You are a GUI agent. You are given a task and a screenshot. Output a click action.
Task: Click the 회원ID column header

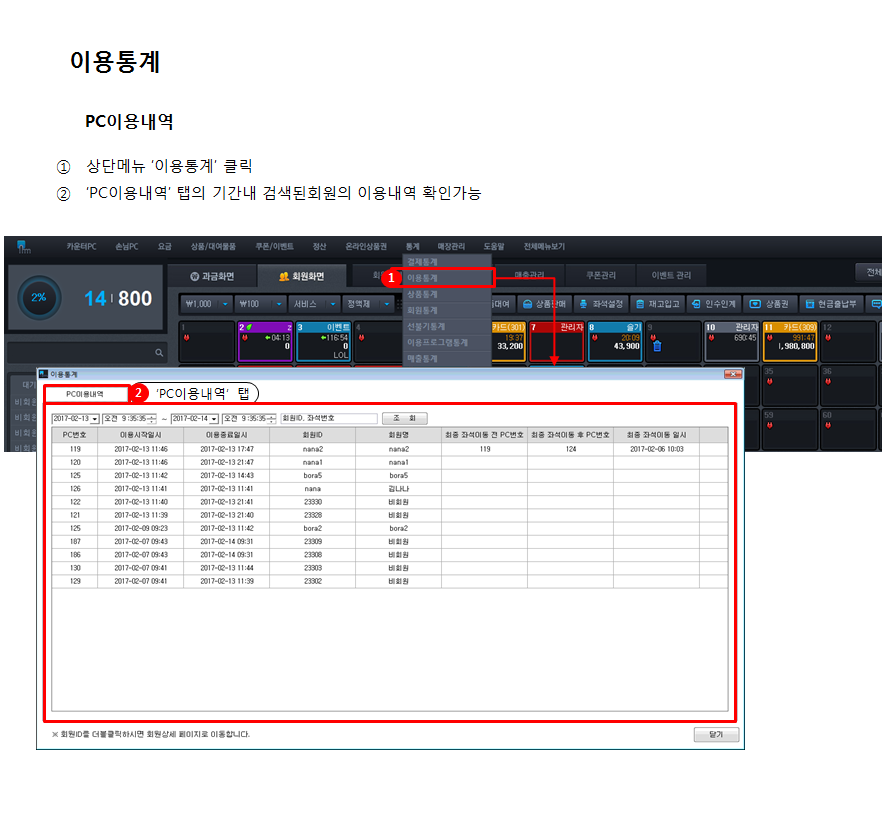point(312,435)
